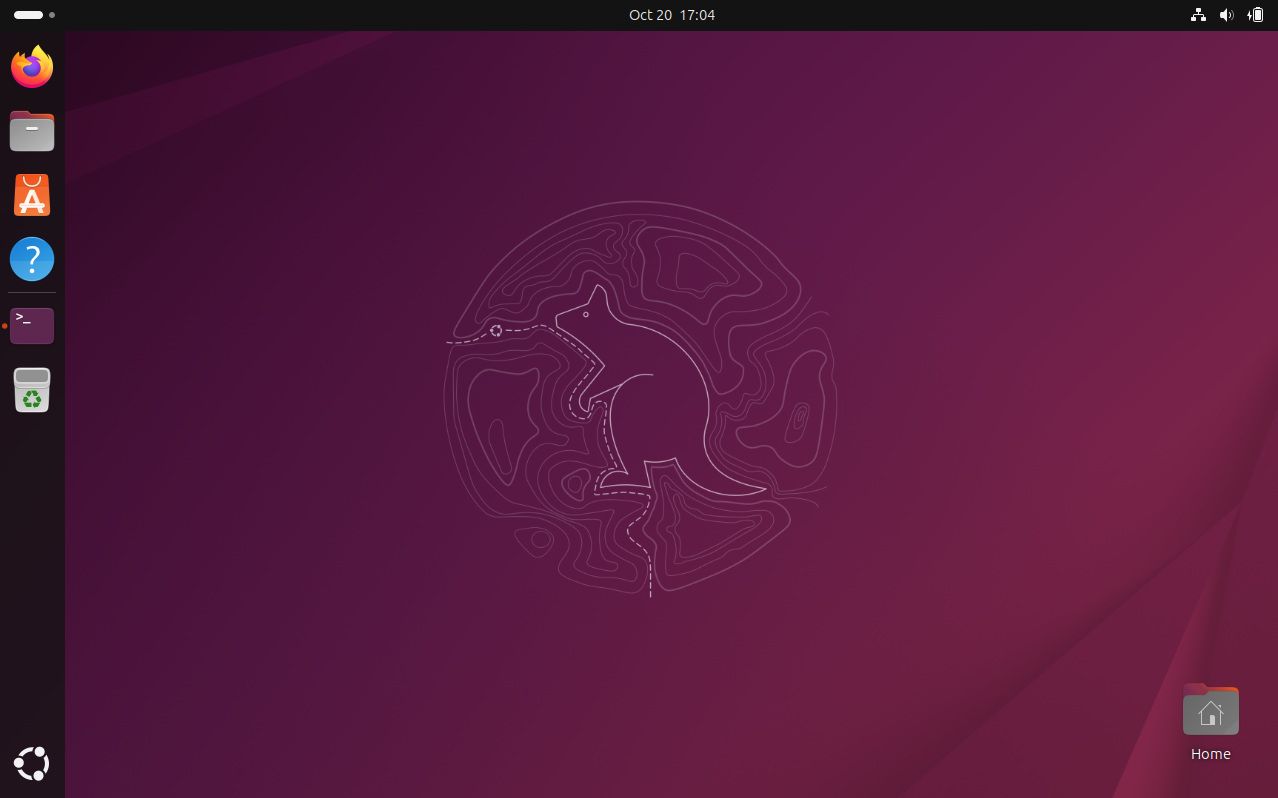Click Terminal's running-app indicator dot
The height and width of the screenshot is (798, 1278).
pyautogui.click(x=4, y=325)
